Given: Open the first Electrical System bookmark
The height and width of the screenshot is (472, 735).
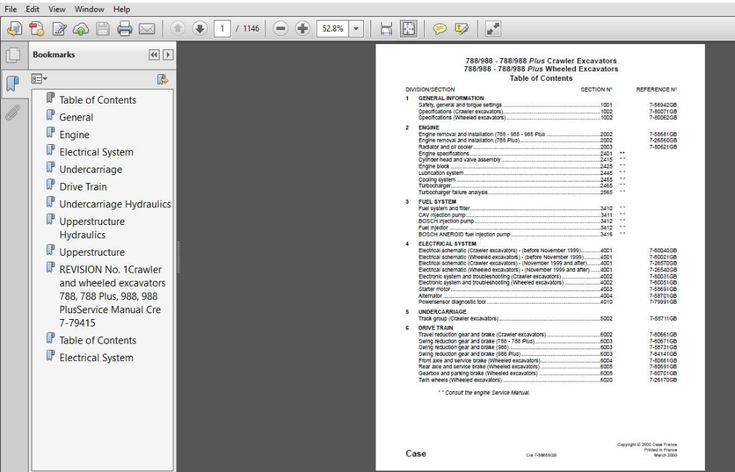Looking at the screenshot, I should tap(96, 152).
